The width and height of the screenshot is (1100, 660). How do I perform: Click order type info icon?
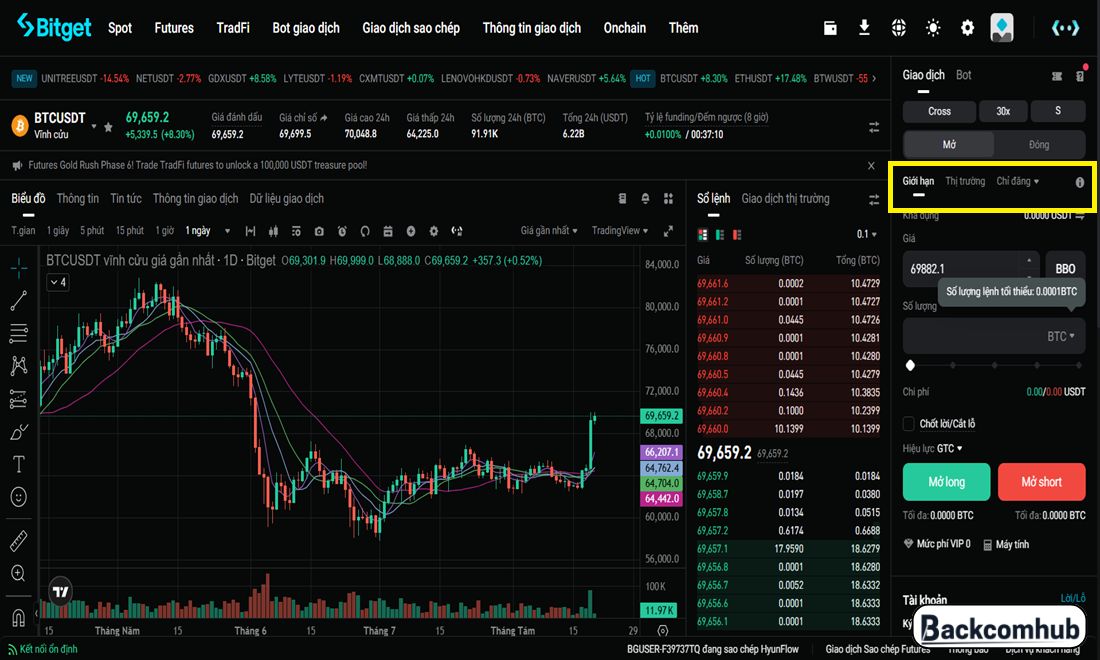click(x=1080, y=182)
